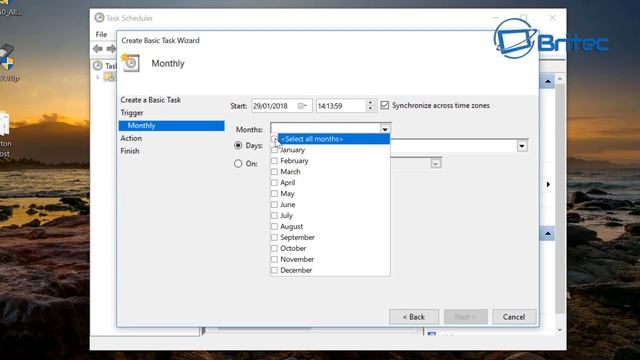Screen dimensions: 640x360
Task: Expand the Task Scheduler Library tree node
Action: coord(98,77)
